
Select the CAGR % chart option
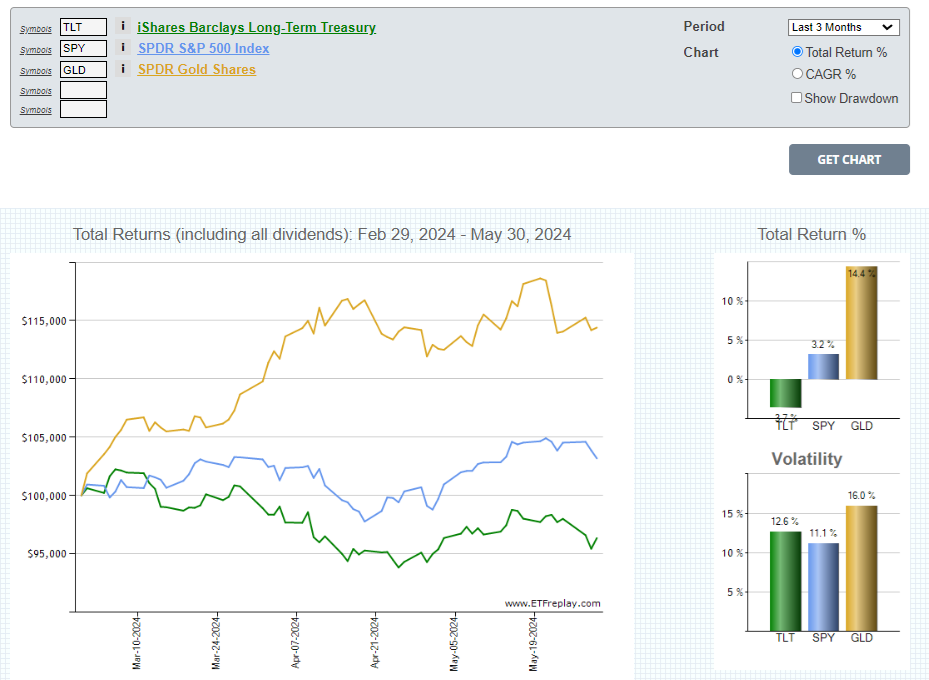click(797, 74)
